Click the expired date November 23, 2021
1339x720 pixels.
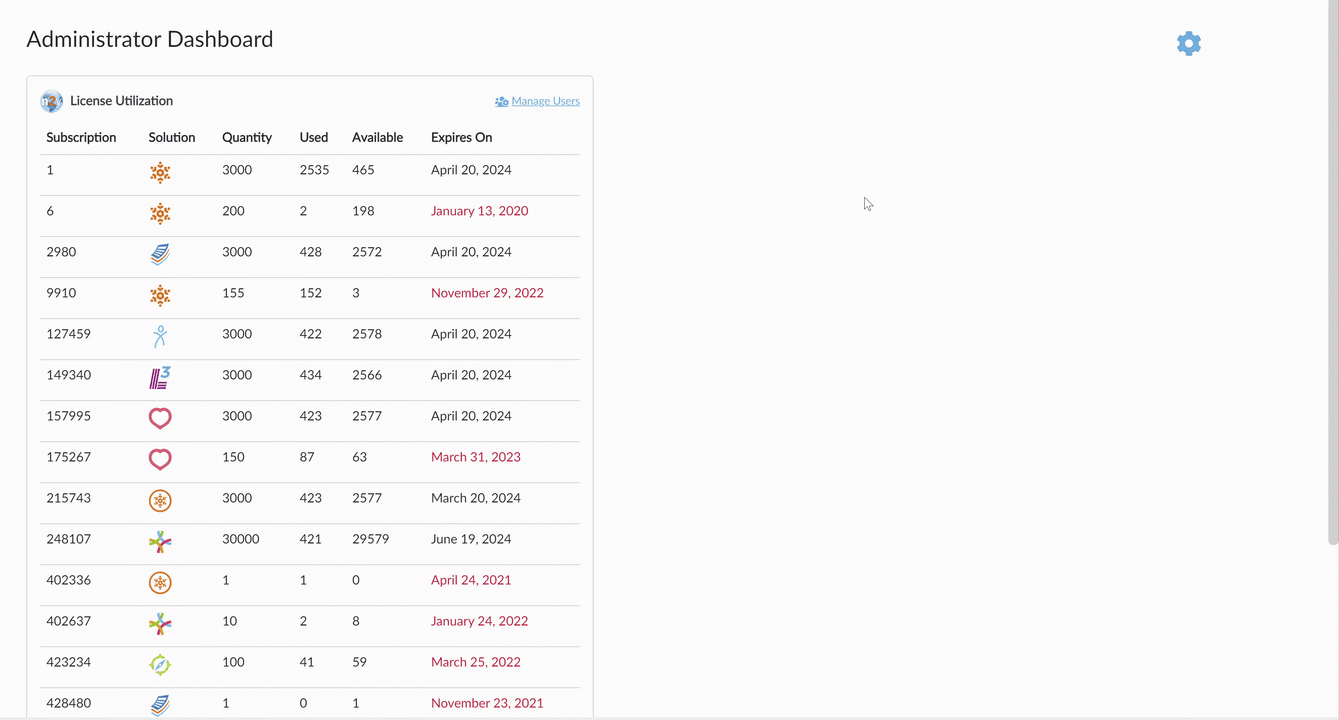[487, 703]
